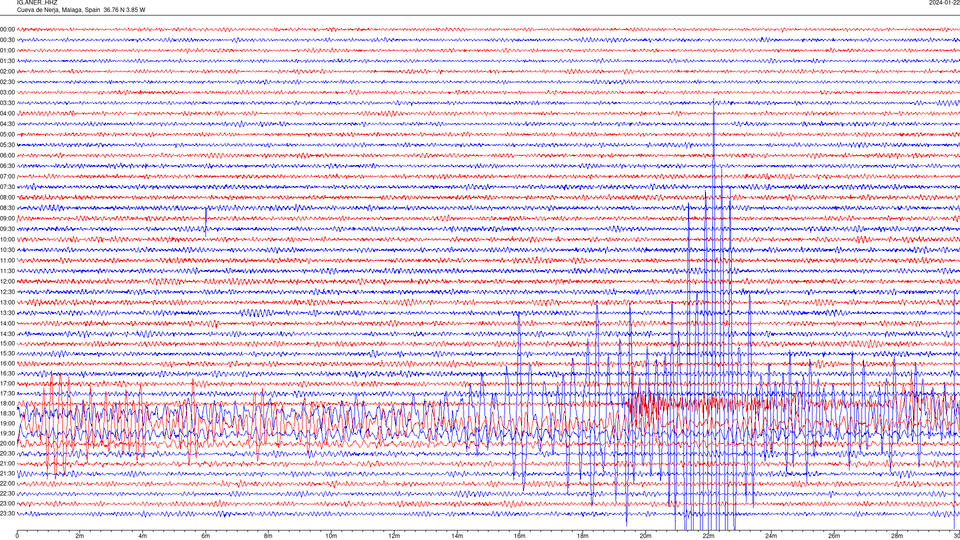The image size is (960, 540).
Task: Click the '10m' tick label on time axis
Action: pyautogui.click(x=331, y=536)
